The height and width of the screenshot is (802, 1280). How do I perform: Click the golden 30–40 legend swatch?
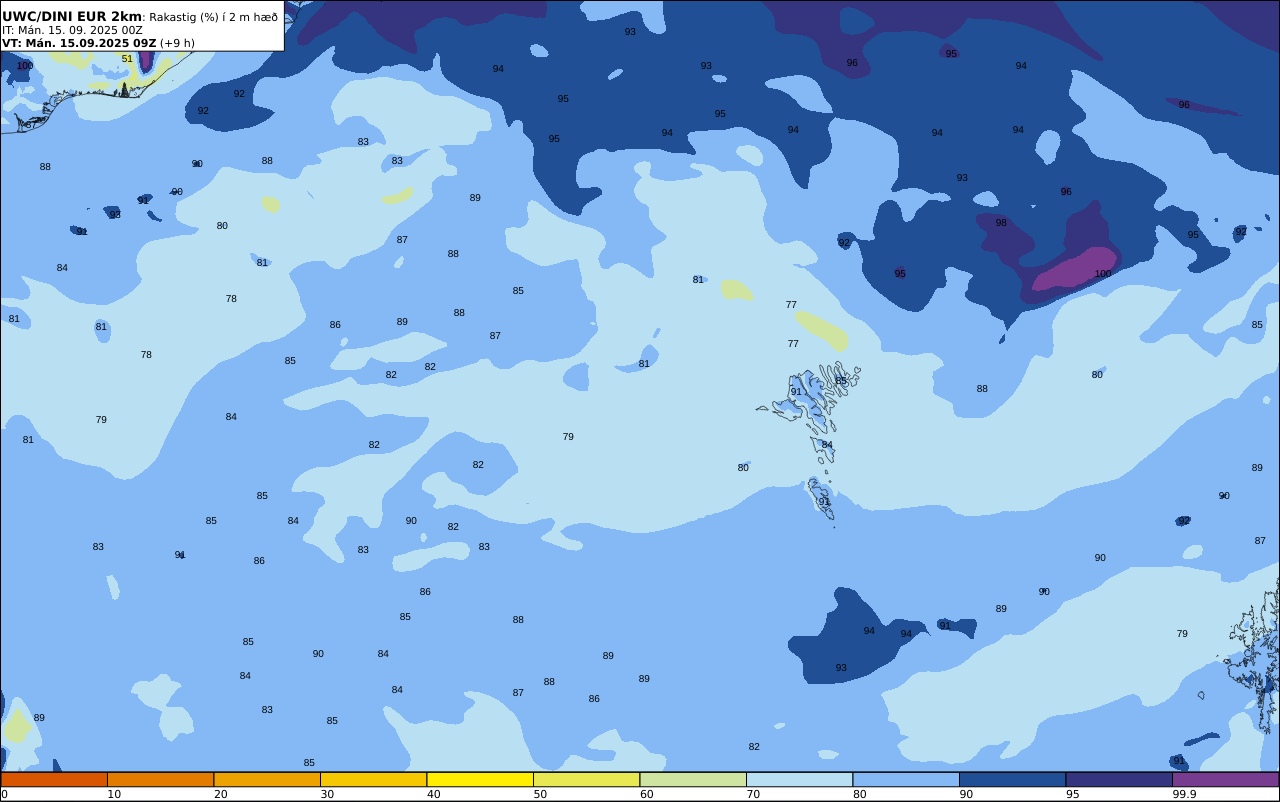pos(373,779)
